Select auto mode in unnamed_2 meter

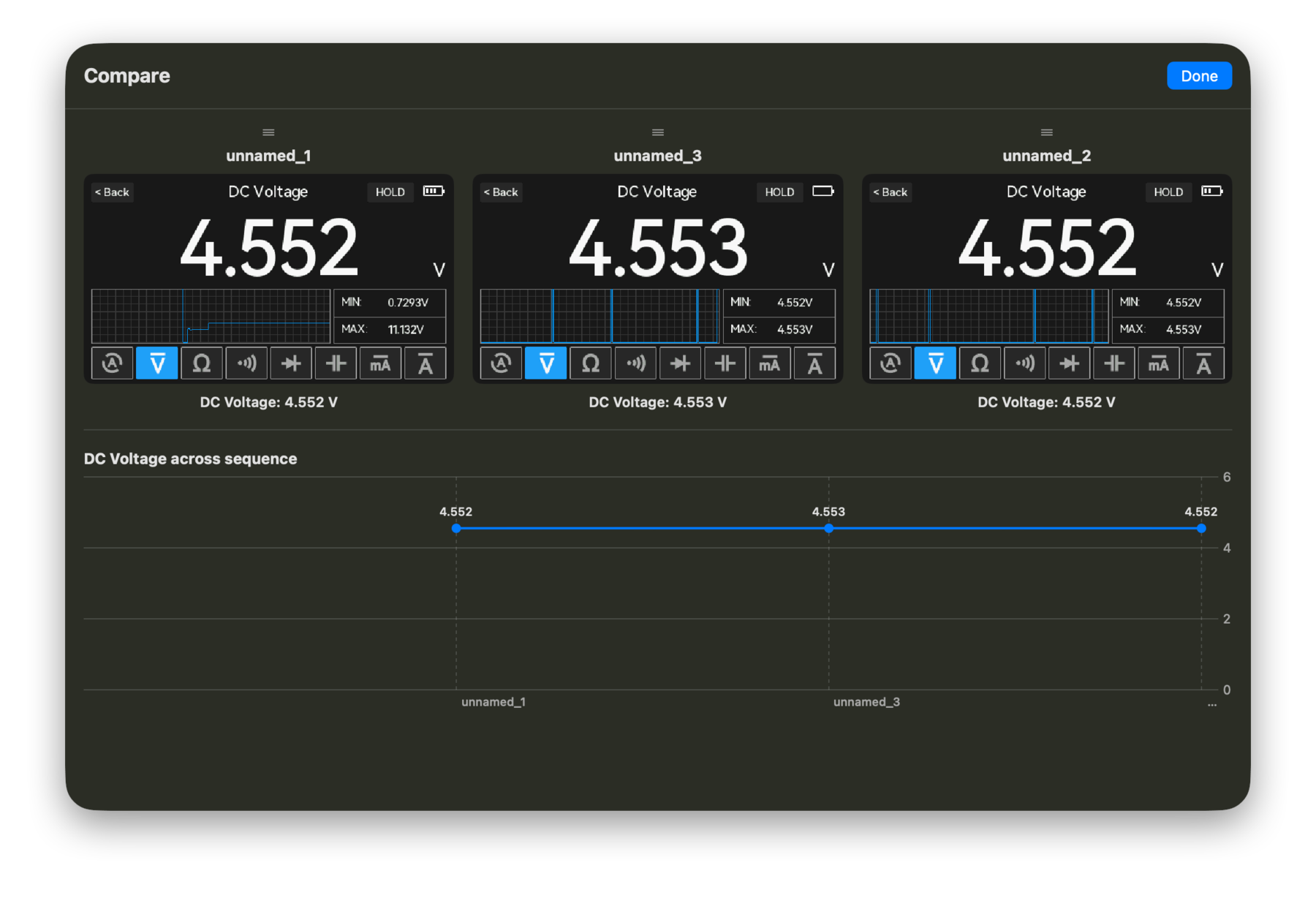[x=890, y=363]
